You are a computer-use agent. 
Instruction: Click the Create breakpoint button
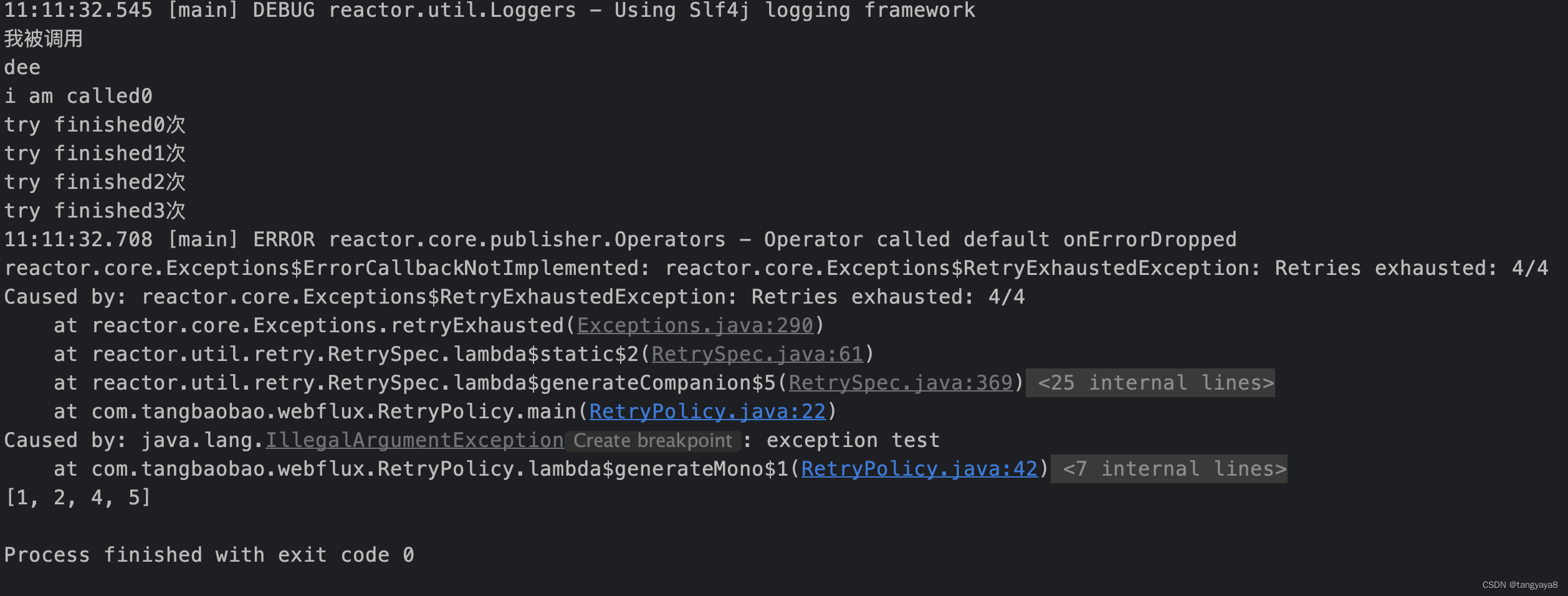[x=653, y=441]
